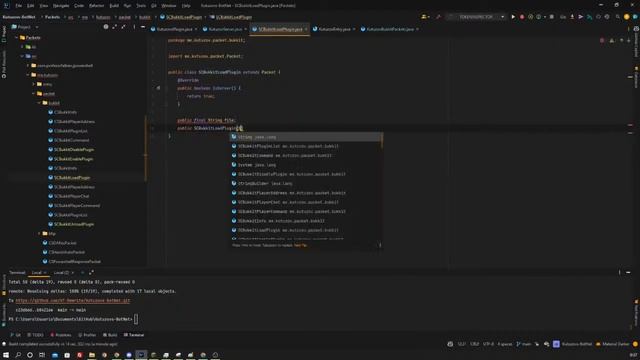Hide the Project panel with the minus icon
Screen dimensions: 640x360
pyautogui.click(x=143, y=27)
